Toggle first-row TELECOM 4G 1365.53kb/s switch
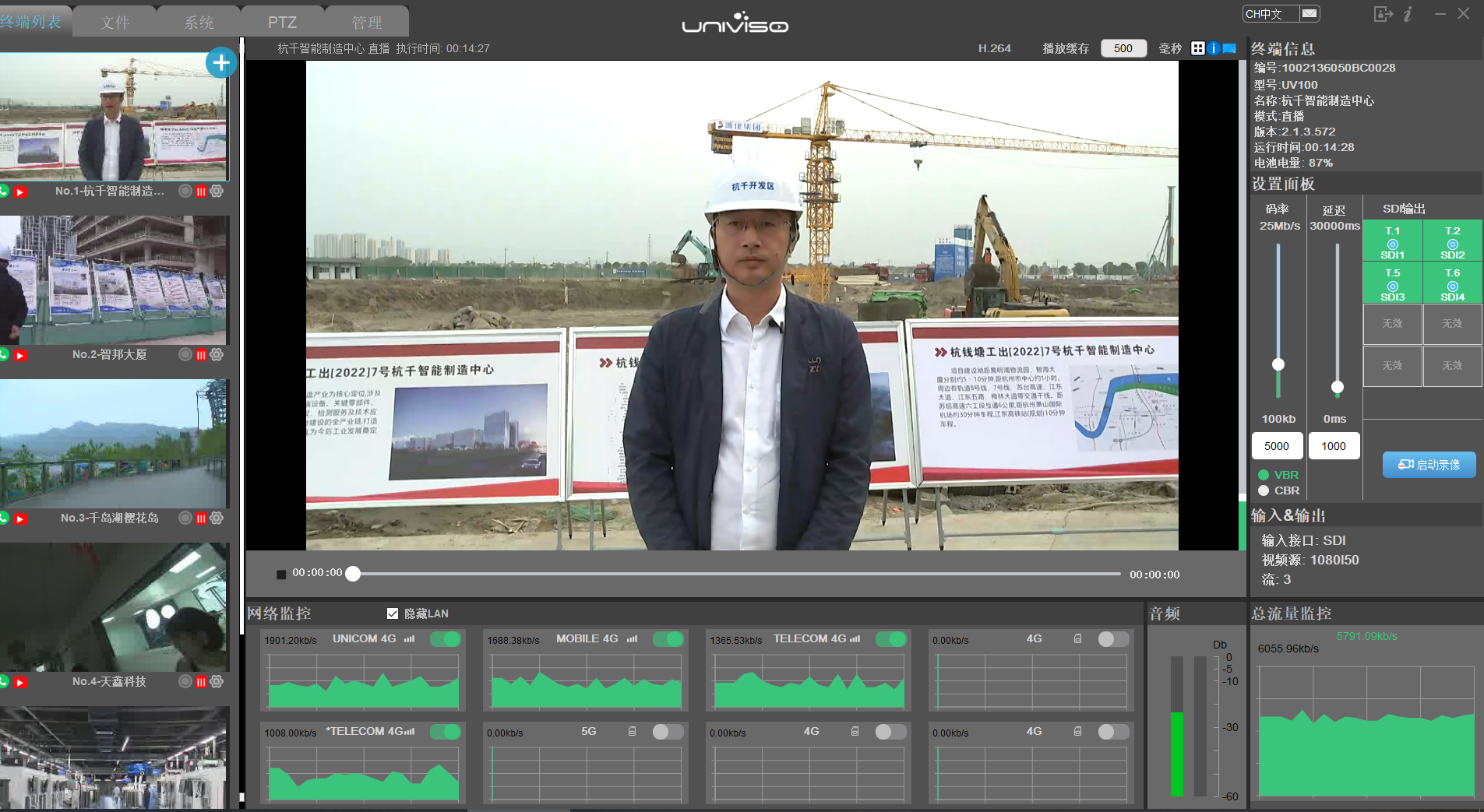Viewport: 1484px width, 812px height. pos(891,639)
